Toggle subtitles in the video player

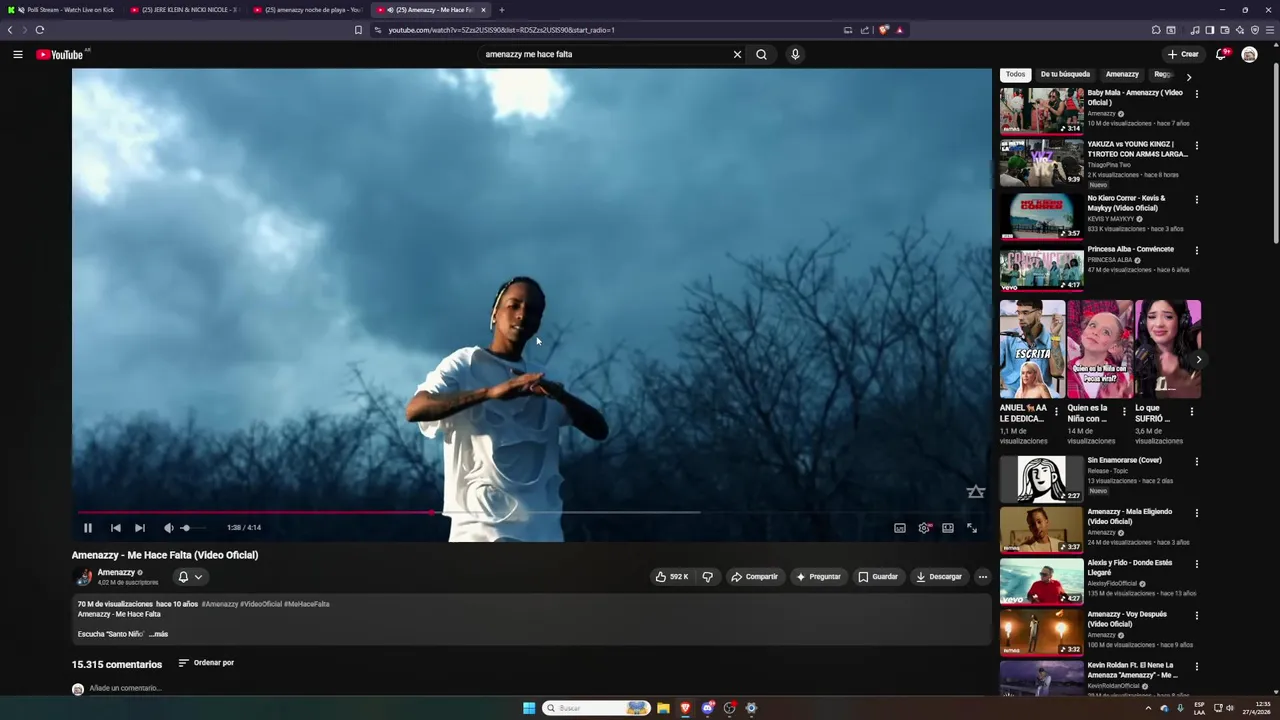coord(900,528)
